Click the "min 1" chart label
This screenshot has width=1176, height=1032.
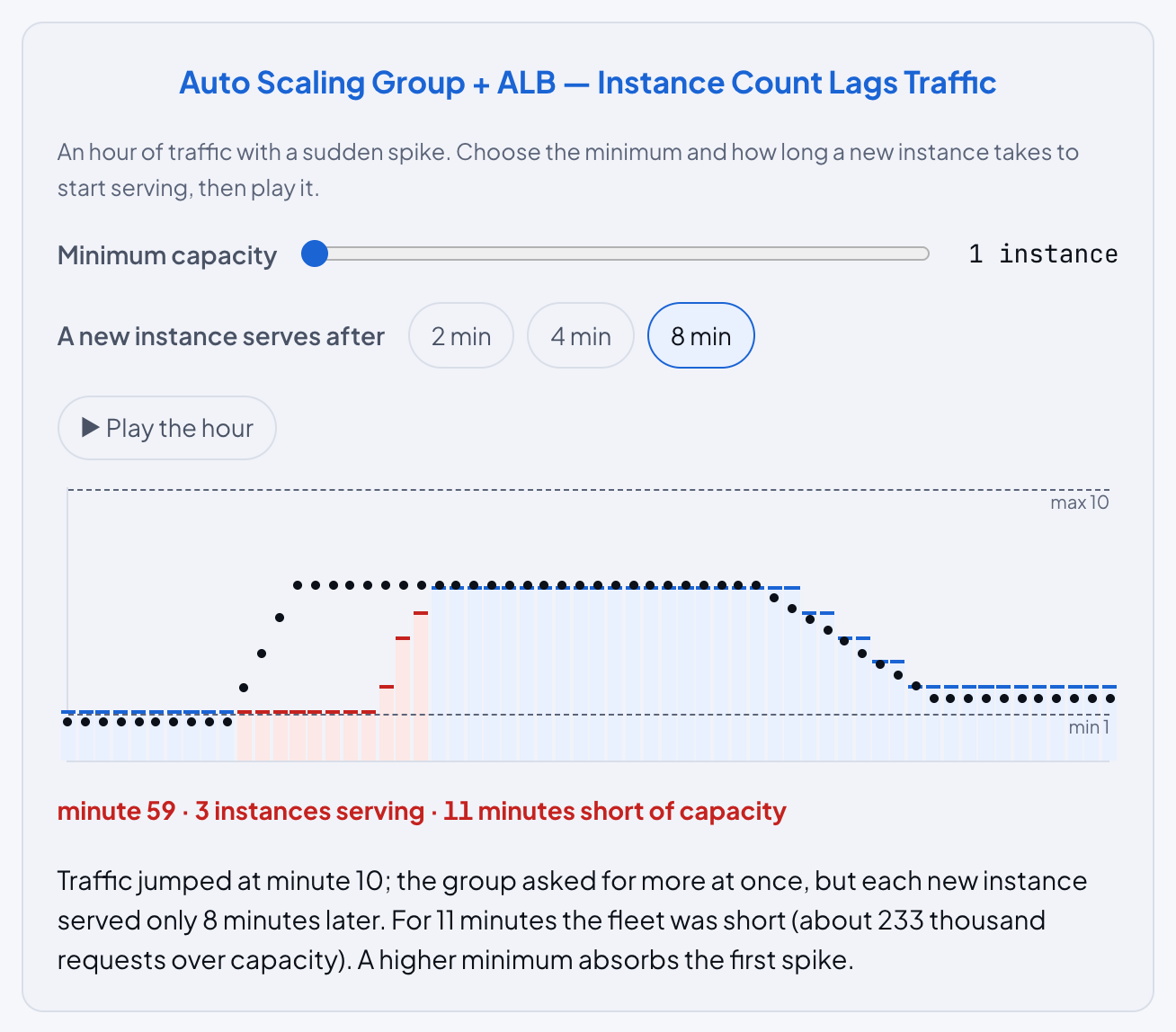(x=1089, y=727)
